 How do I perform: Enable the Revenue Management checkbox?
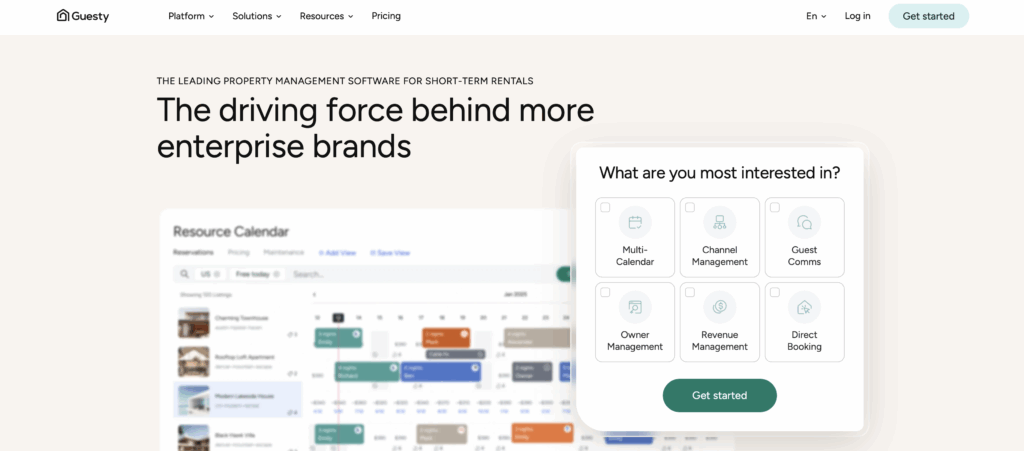point(690,293)
